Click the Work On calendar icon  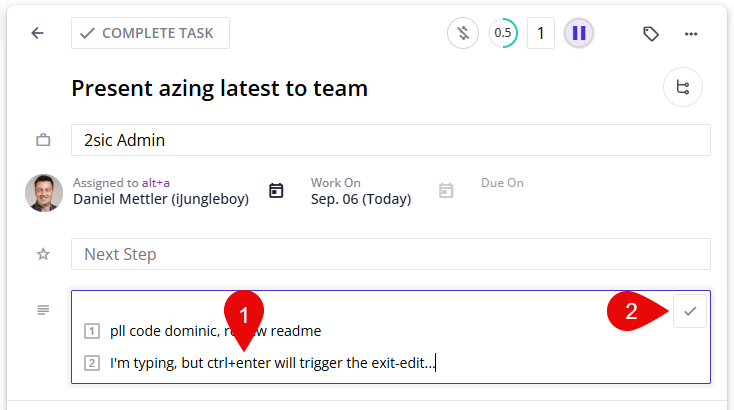(277, 190)
